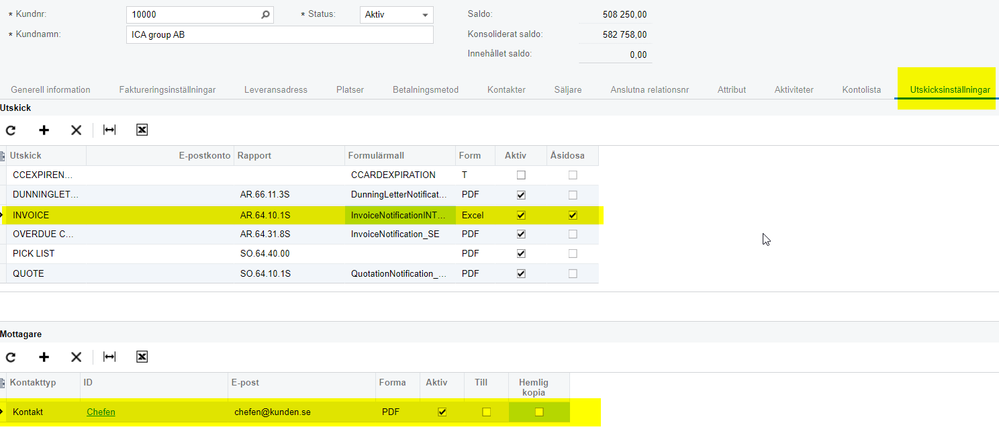Export Mottagare grid to Excel
This screenshot has height=440, width=999.
(x=142, y=357)
